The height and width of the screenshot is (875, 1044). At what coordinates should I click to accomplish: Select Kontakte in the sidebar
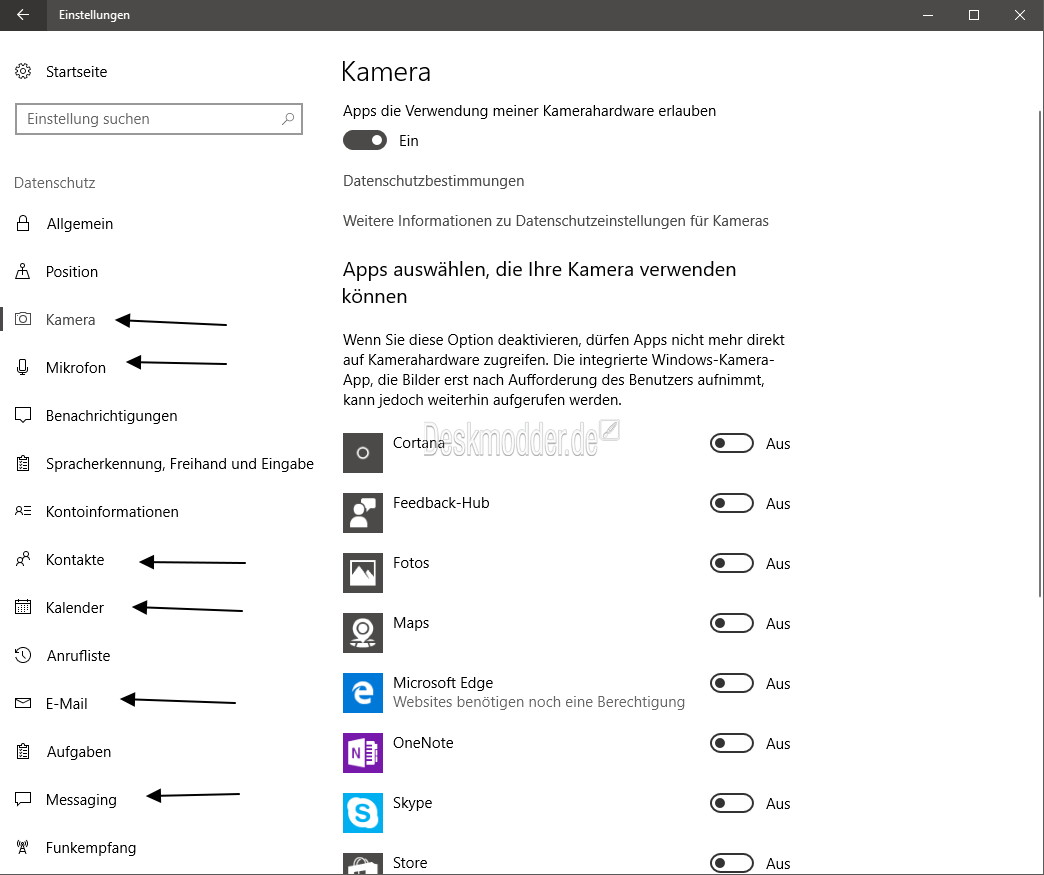pyautogui.click(x=75, y=559)
